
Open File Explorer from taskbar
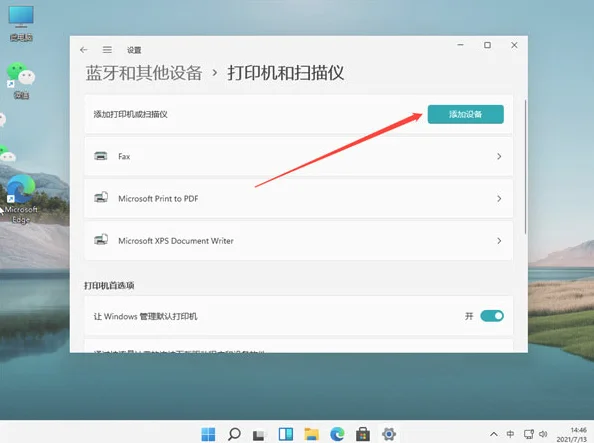311,434
